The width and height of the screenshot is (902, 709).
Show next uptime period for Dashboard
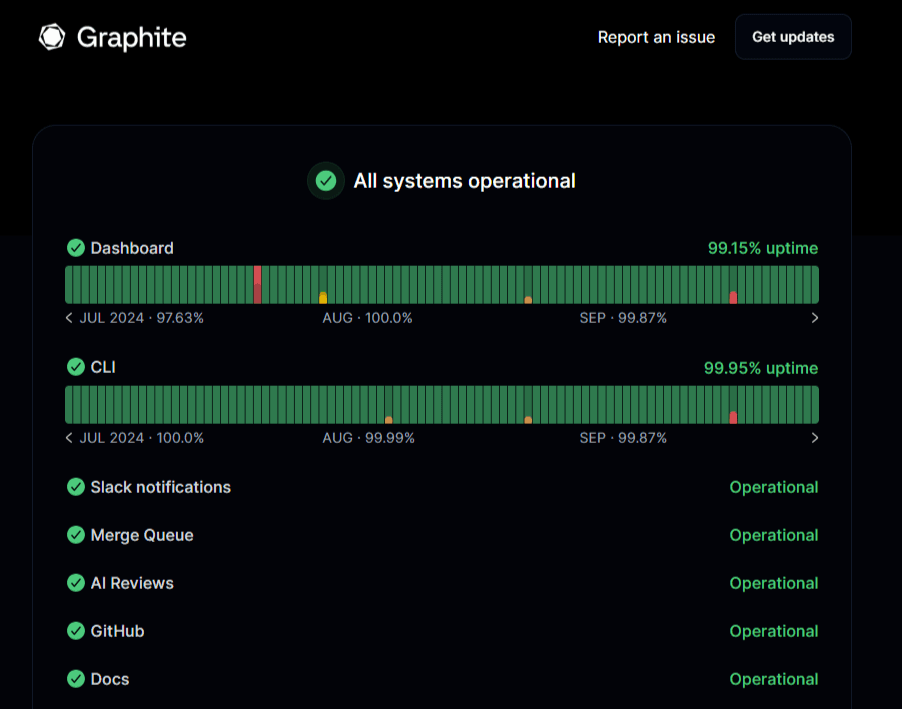coord(815,317)
